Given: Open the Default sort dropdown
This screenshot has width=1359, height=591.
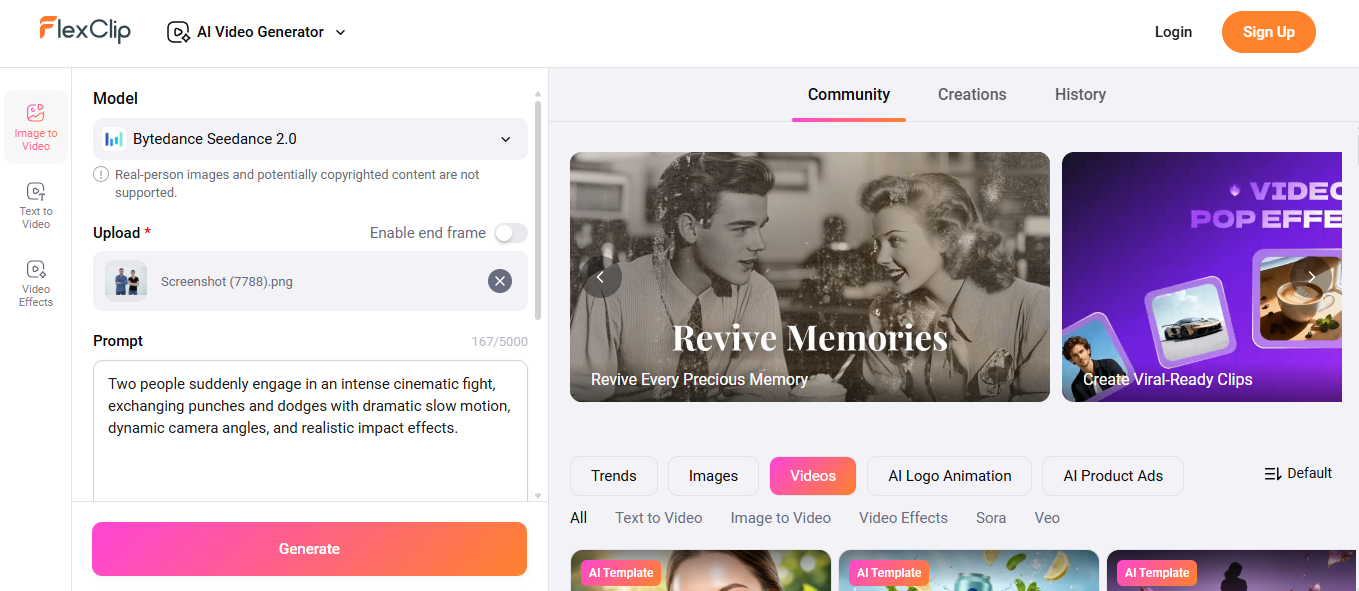Looking at the screenshot, I should (1298, 473).
